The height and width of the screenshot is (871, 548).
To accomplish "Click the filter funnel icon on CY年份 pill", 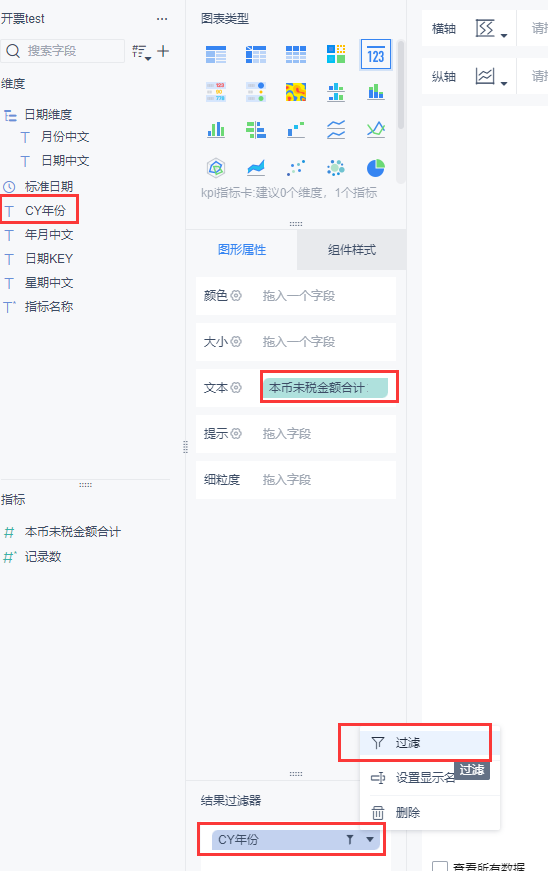I will coord(350,839).
